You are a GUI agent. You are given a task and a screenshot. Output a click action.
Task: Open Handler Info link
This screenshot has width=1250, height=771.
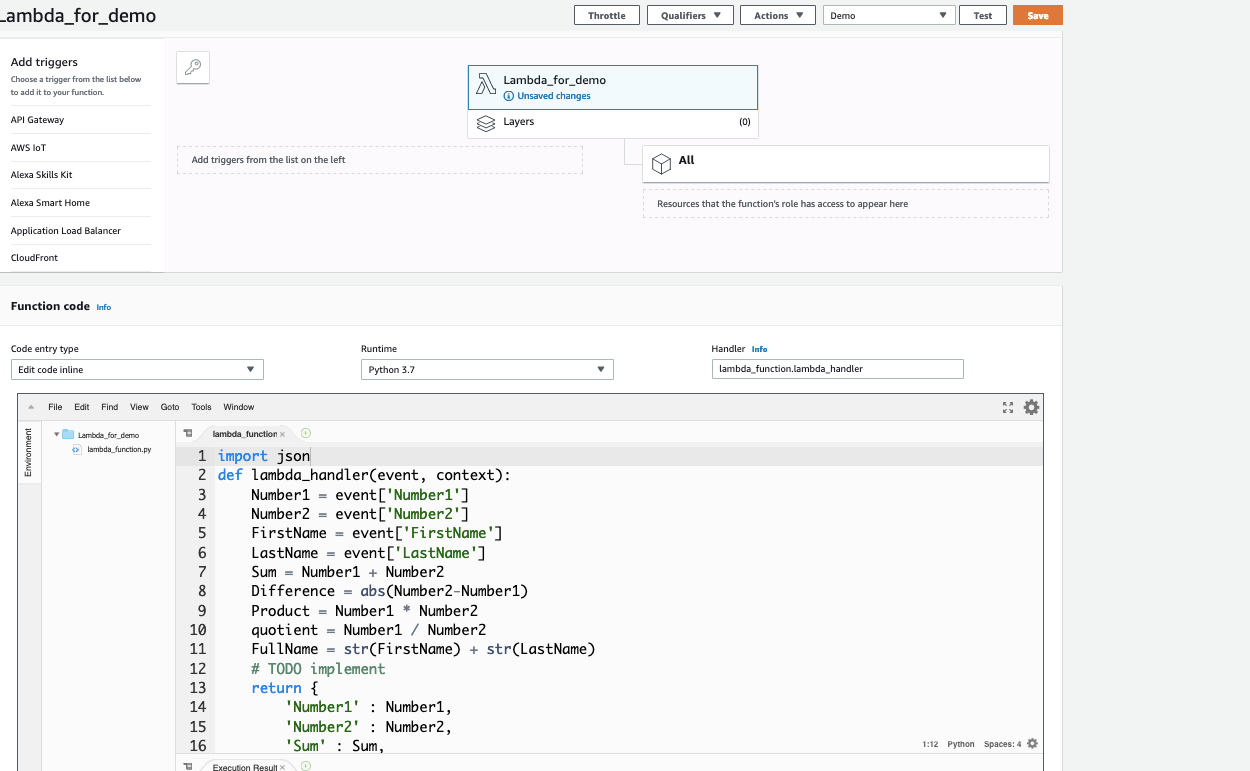[x=760, y=349]
